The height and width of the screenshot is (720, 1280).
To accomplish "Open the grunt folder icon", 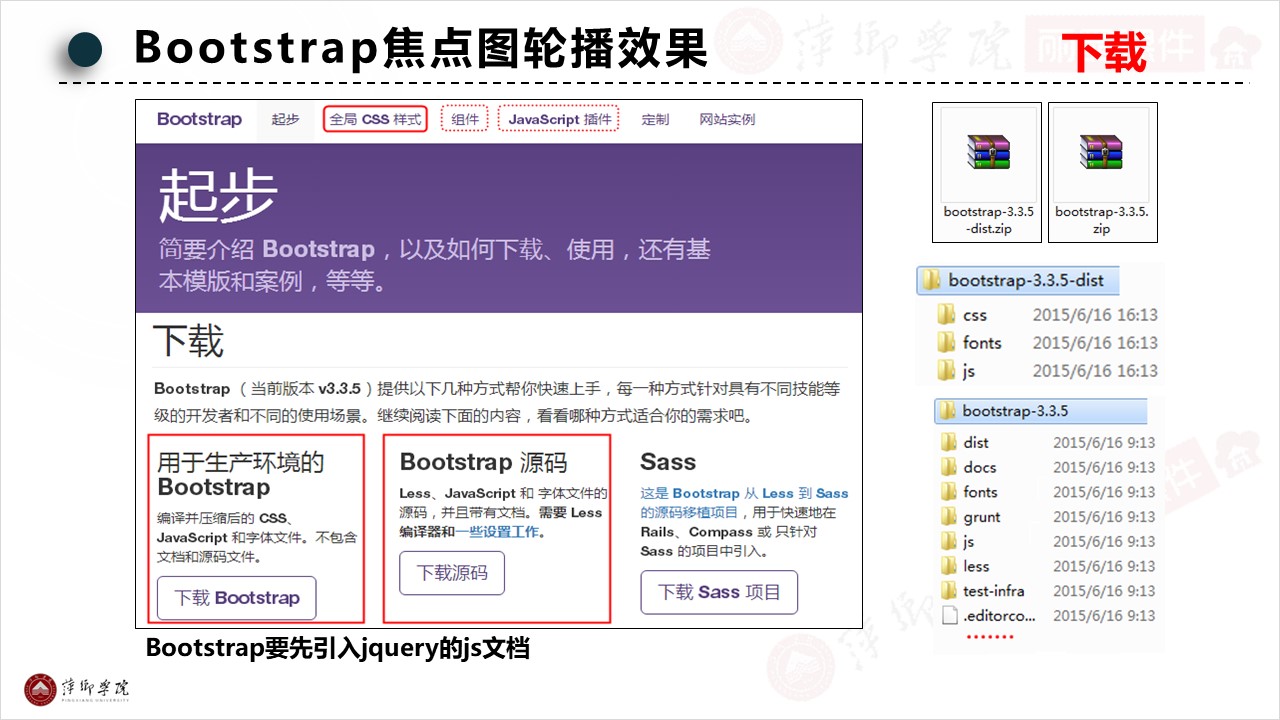I will 949,517.
